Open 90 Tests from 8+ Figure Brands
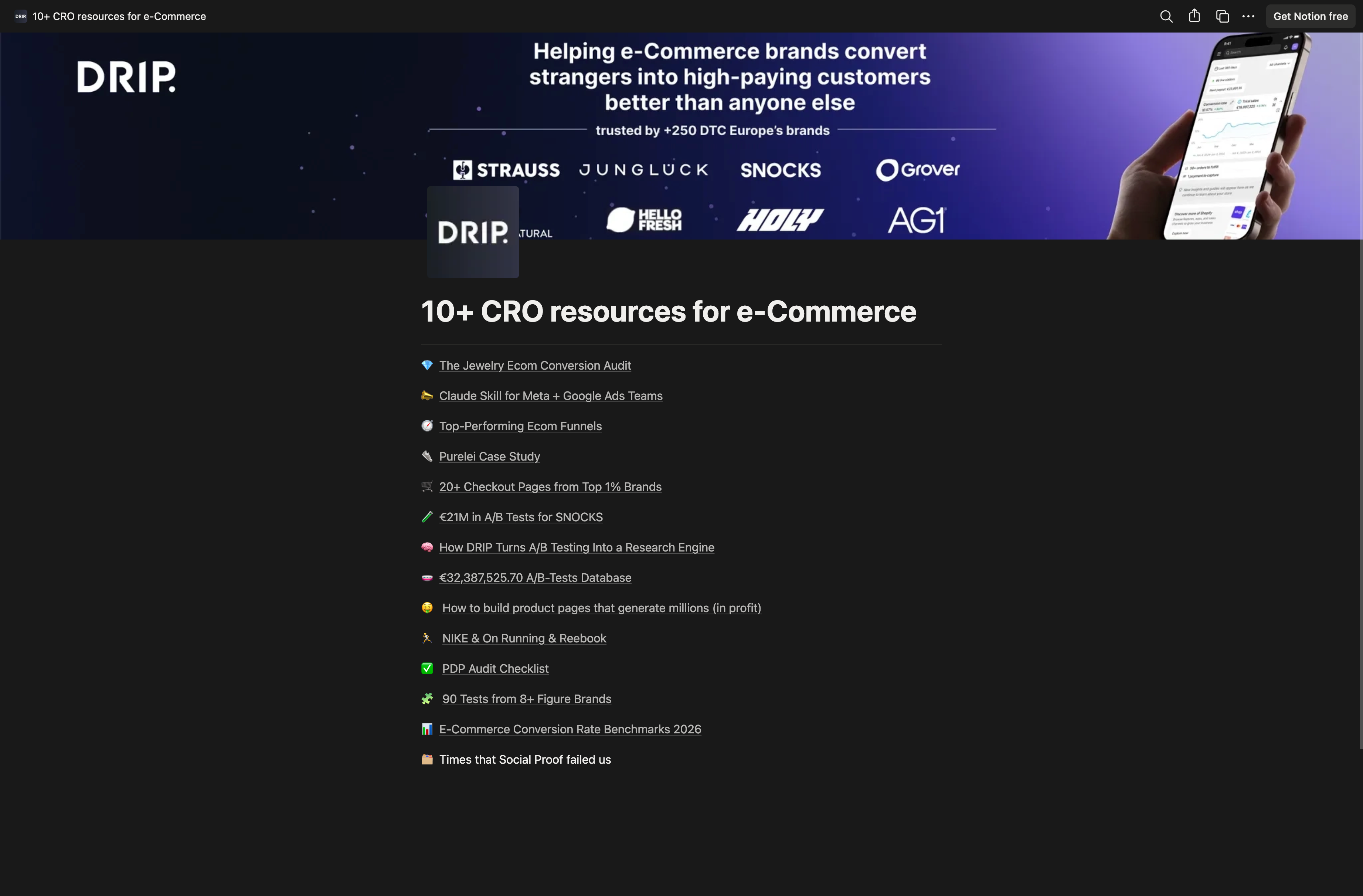 526,699
